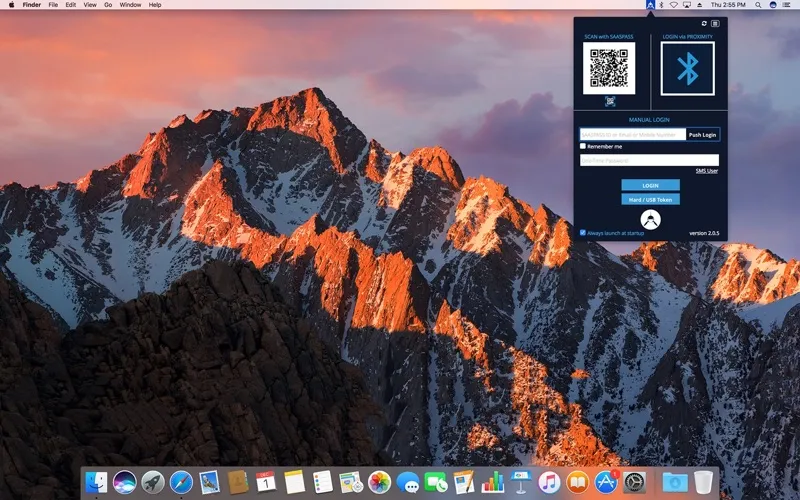The image size is (800, 500).
Task: Toggle Always launch at startup checkbox
Action: 583,232
